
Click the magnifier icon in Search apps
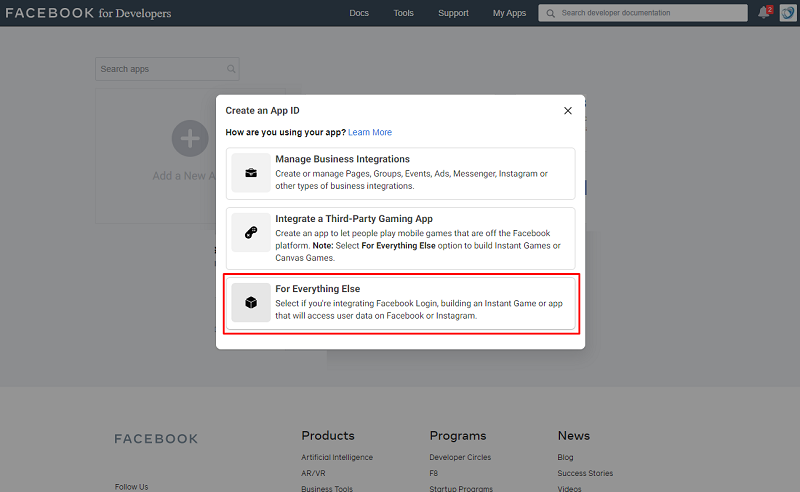point(231,69)
